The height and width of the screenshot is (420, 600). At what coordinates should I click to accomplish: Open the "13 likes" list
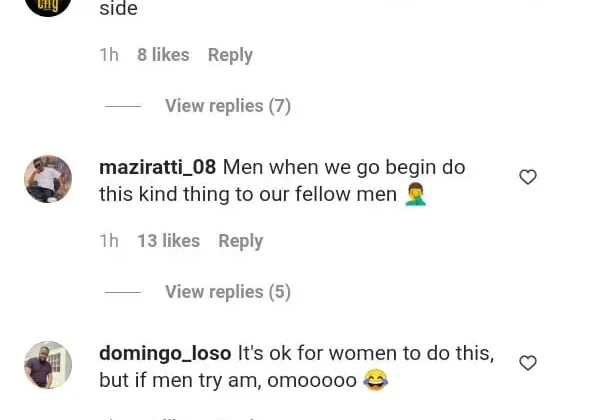(x=168, y=241)
